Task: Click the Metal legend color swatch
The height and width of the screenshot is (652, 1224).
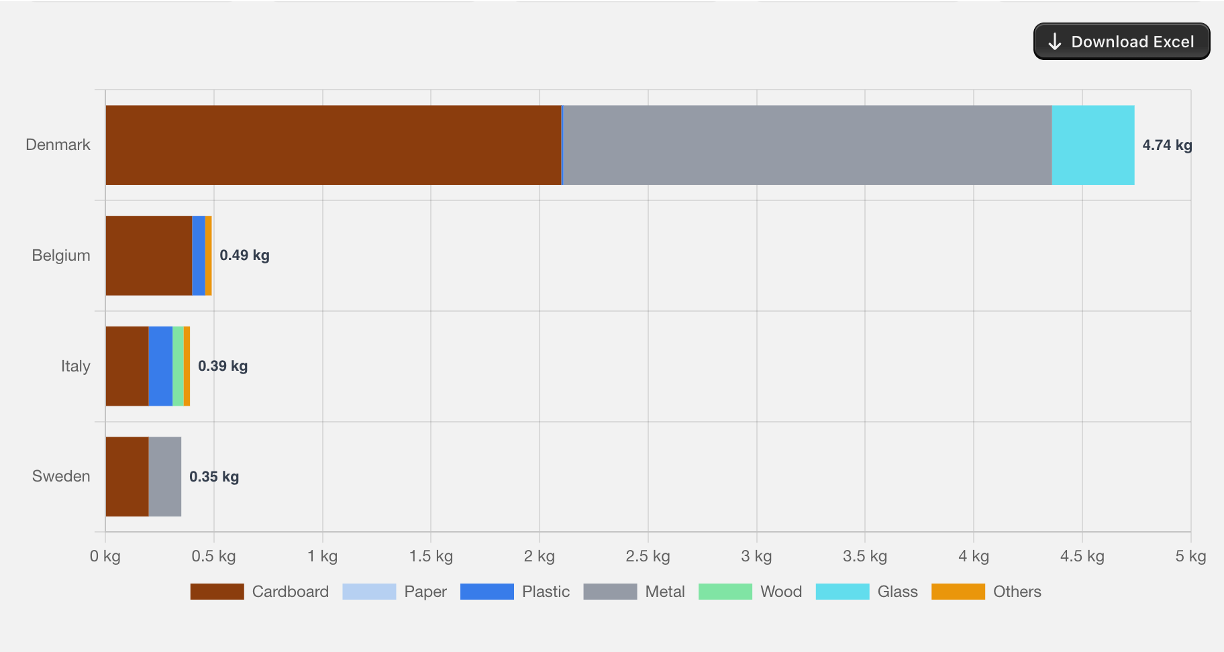Action: [611, 591]
